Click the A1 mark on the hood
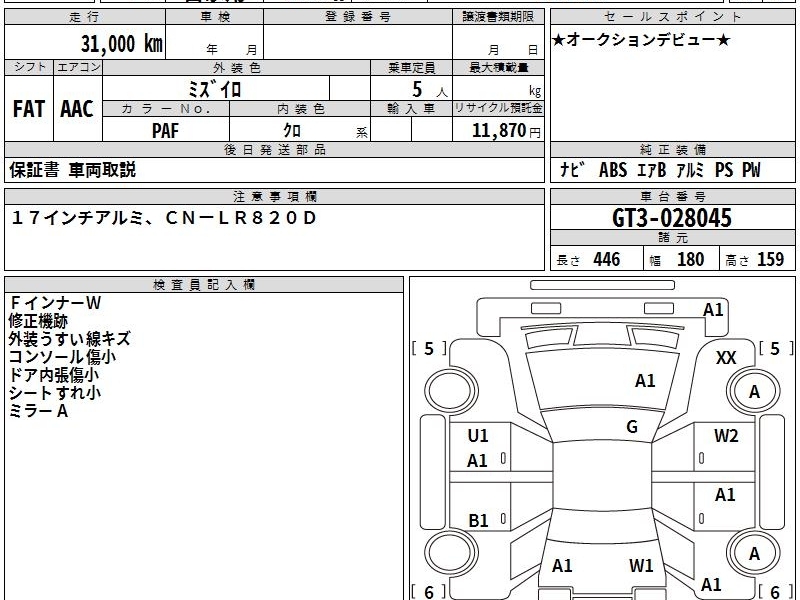Screen dimensions: 800x600 [645, 381]
